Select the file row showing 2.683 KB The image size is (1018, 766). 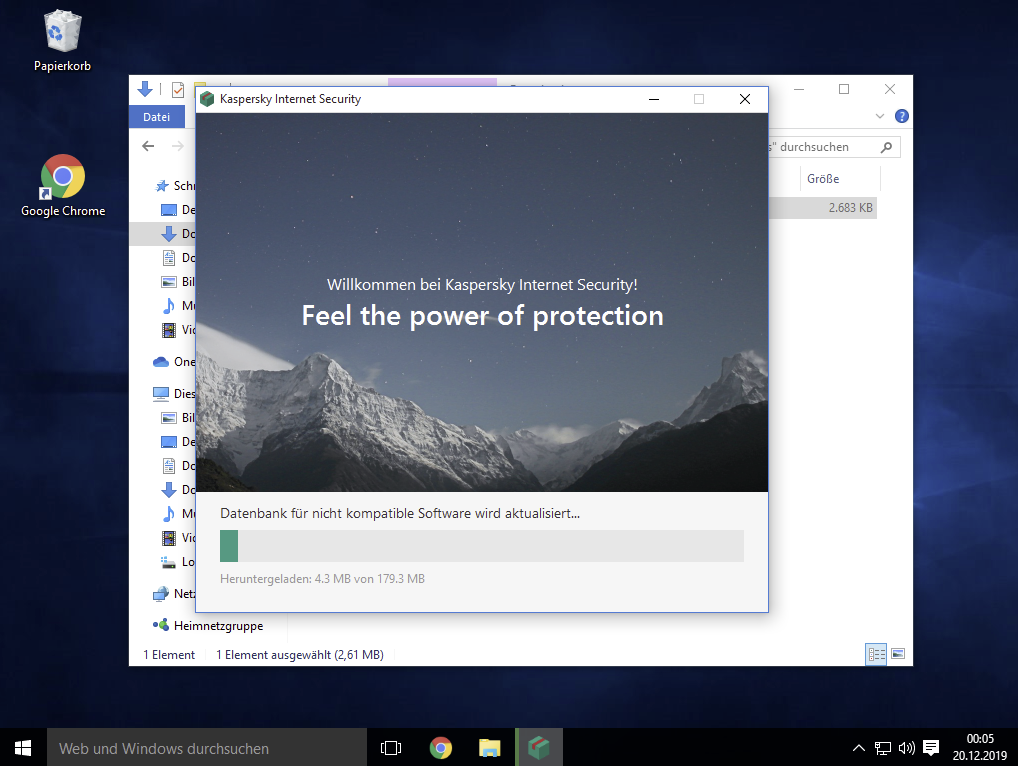tap(823, 208)
